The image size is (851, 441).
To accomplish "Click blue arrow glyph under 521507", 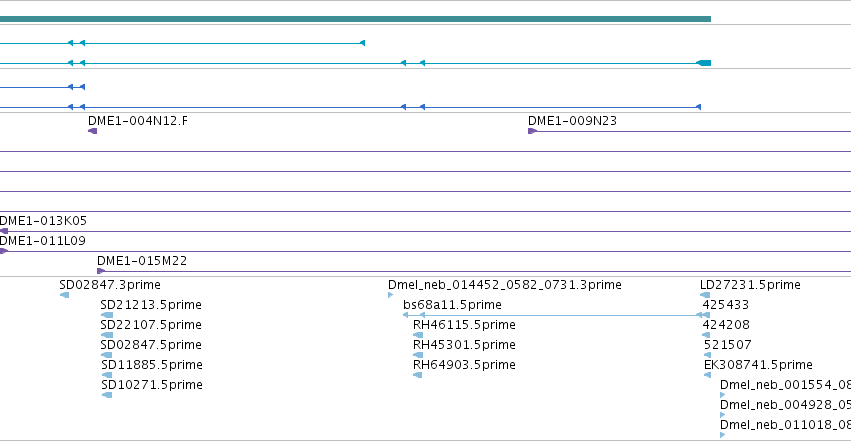I will point(707,355).
